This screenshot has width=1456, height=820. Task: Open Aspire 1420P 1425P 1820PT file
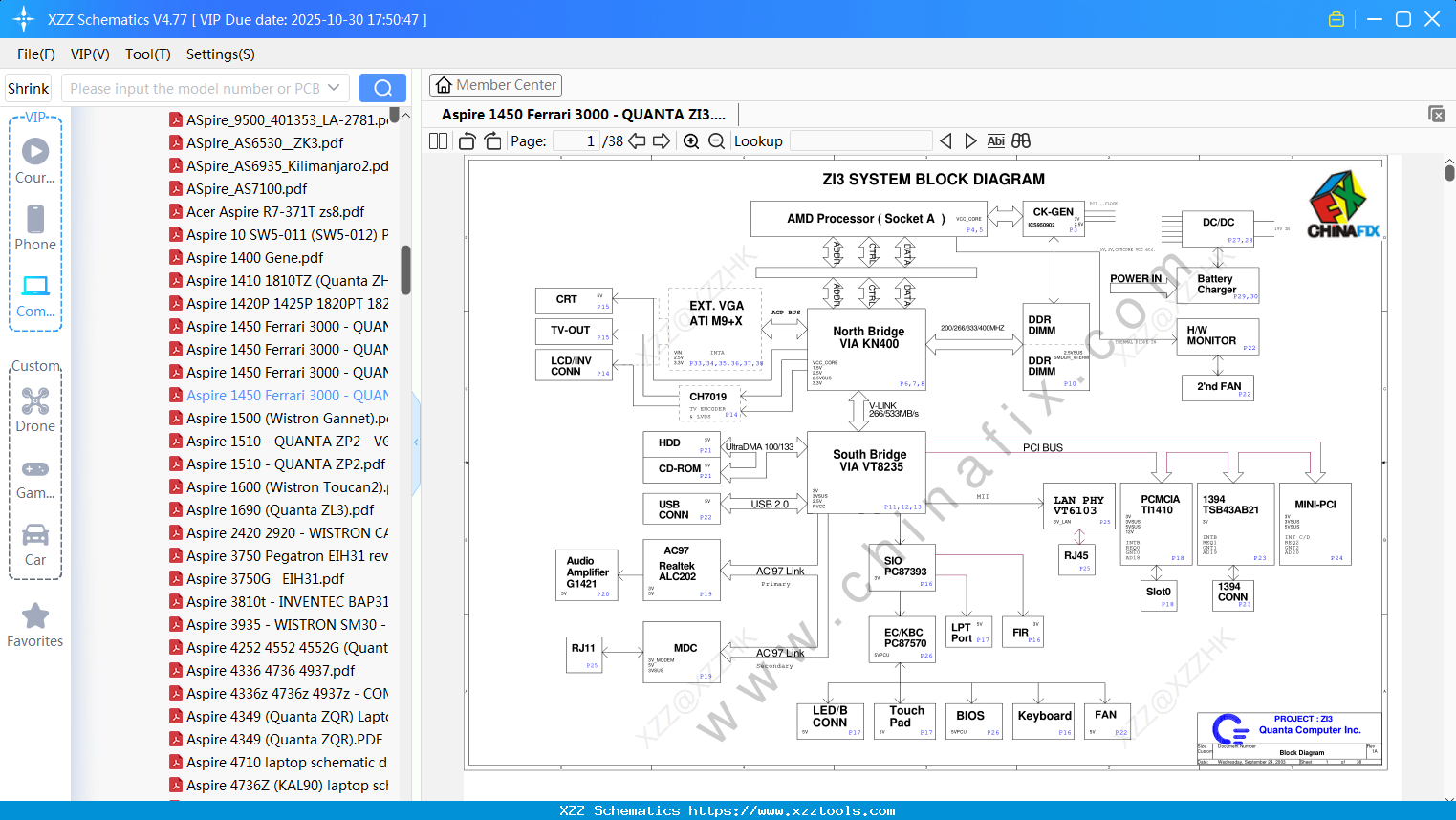(279, 304)
